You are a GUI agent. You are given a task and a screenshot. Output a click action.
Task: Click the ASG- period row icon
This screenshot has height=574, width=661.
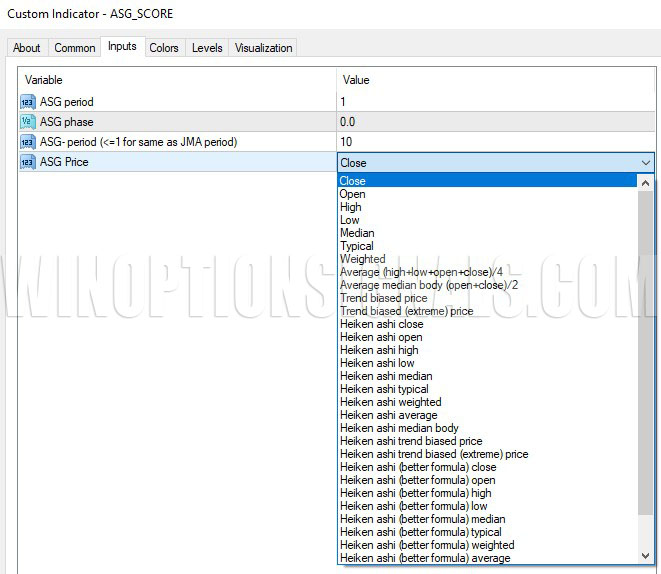coord(28,142)
